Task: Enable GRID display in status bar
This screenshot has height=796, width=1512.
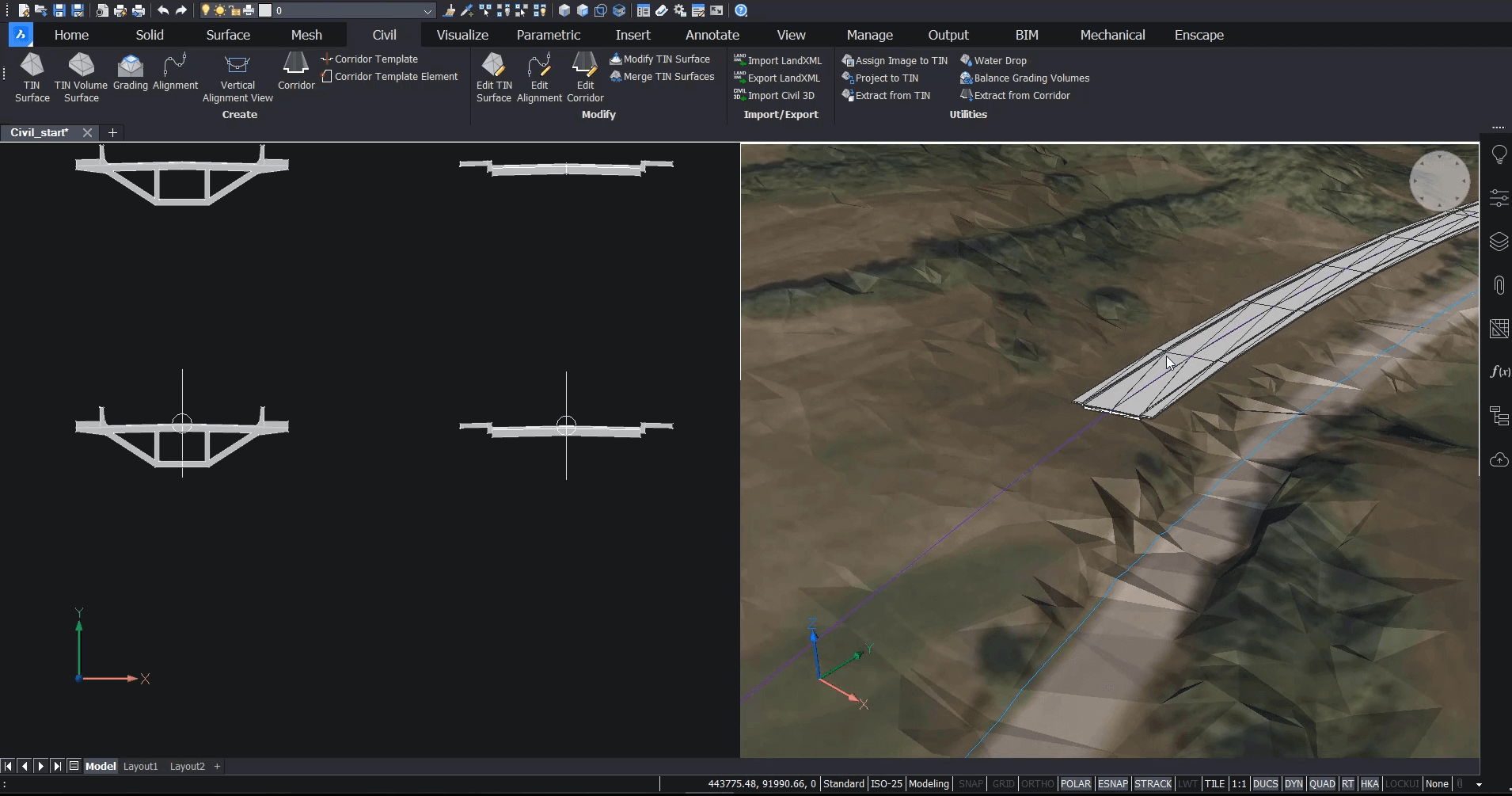Action: coord(1003,783)
